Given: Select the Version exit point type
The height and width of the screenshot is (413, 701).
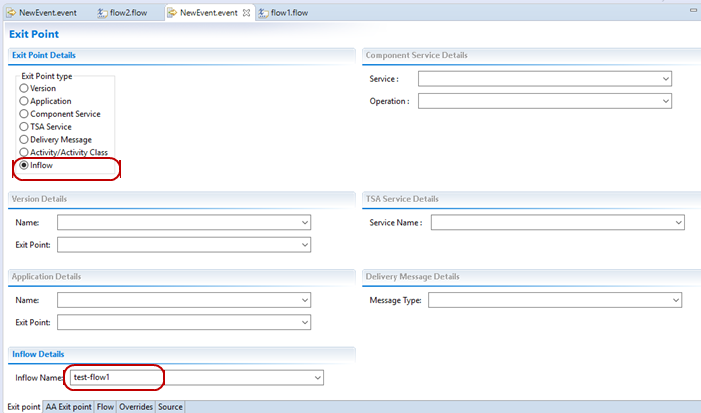Looking at the screenshot, I should click(24, 88).
